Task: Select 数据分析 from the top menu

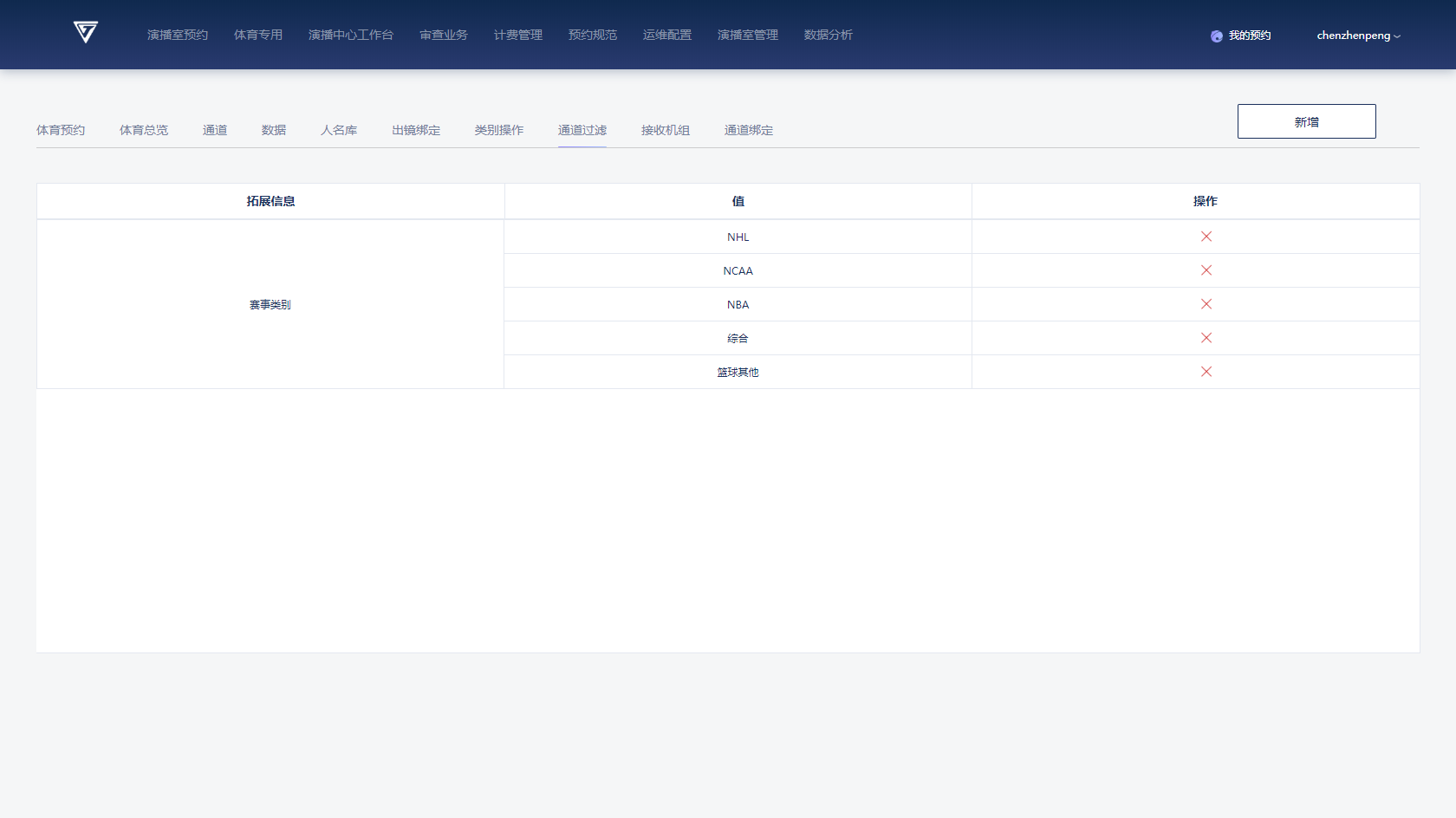Action: (x=829, y=35)
